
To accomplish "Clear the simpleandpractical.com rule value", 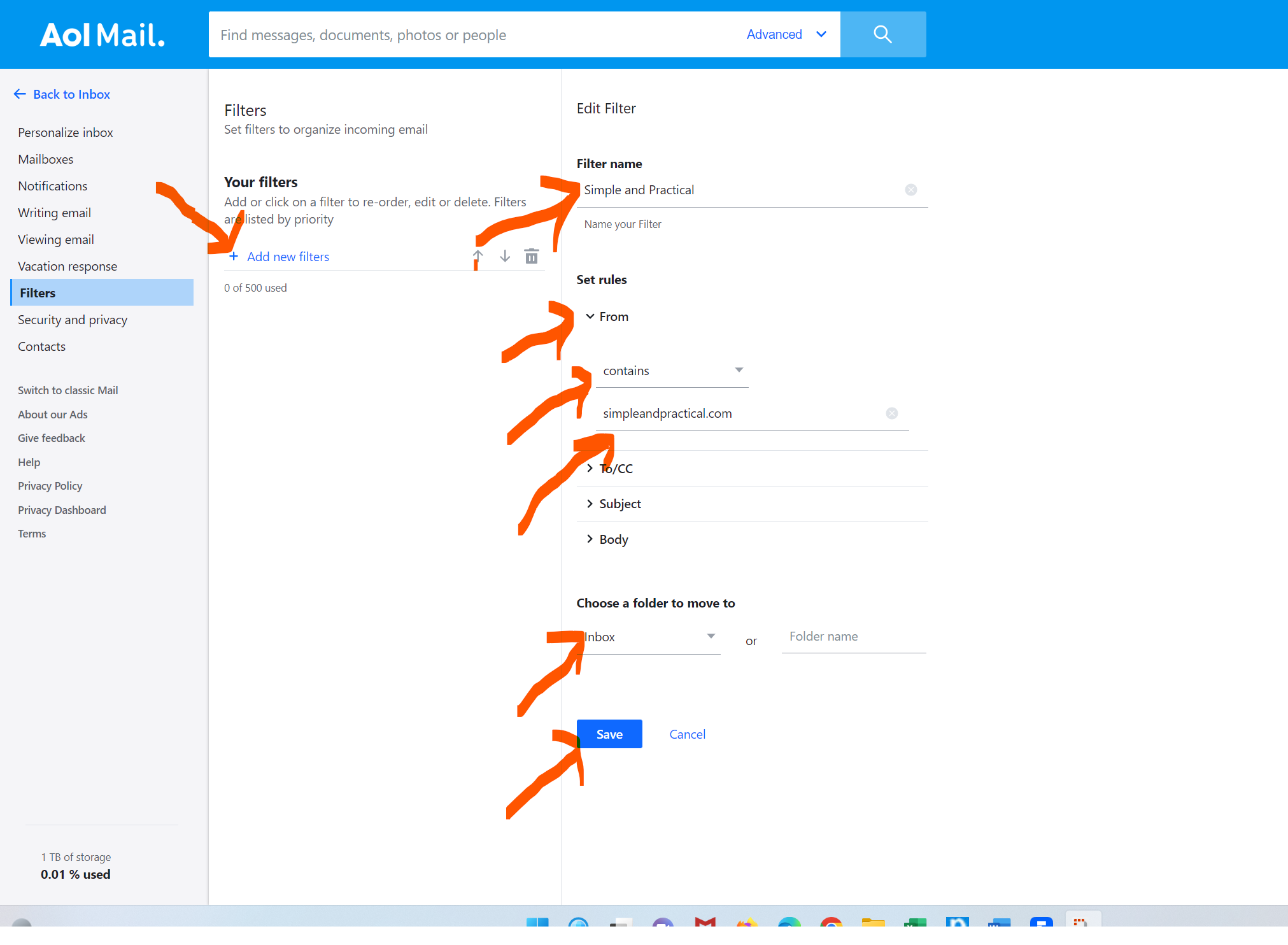I will click(x=892, y=413).
